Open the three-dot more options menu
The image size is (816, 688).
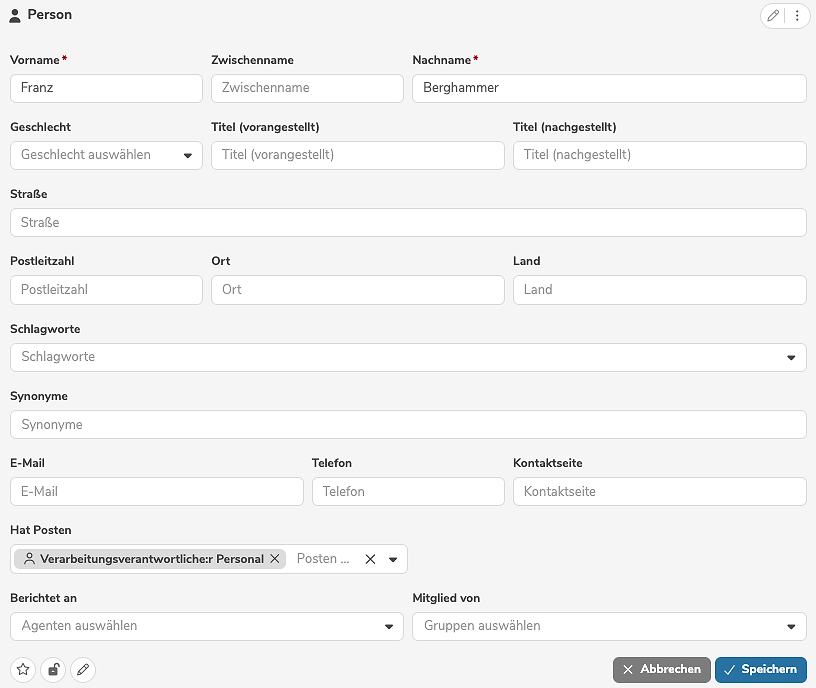pyautogui.click(x=797, y=16)
